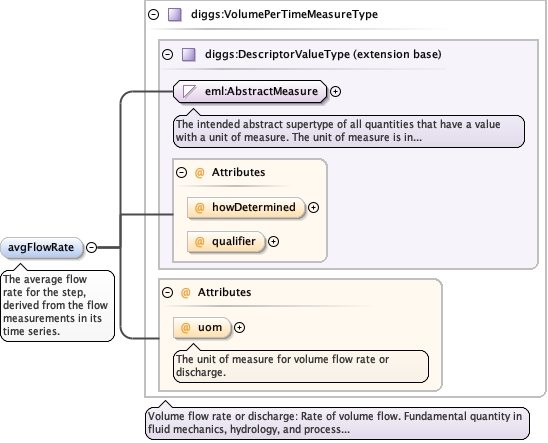548x443 pixels.
Task: Select the howDetermined attribute node
Action: click(x=246, y=208)
